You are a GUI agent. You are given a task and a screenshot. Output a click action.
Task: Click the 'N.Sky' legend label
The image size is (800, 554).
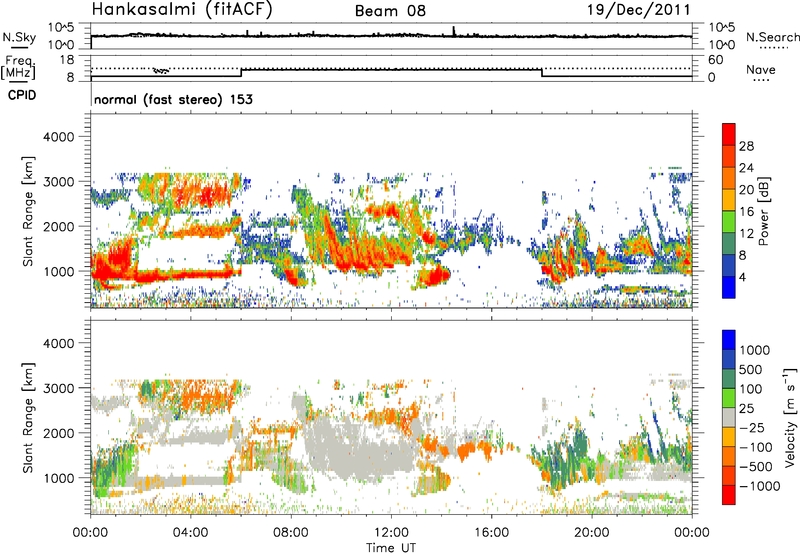[19, 37]
